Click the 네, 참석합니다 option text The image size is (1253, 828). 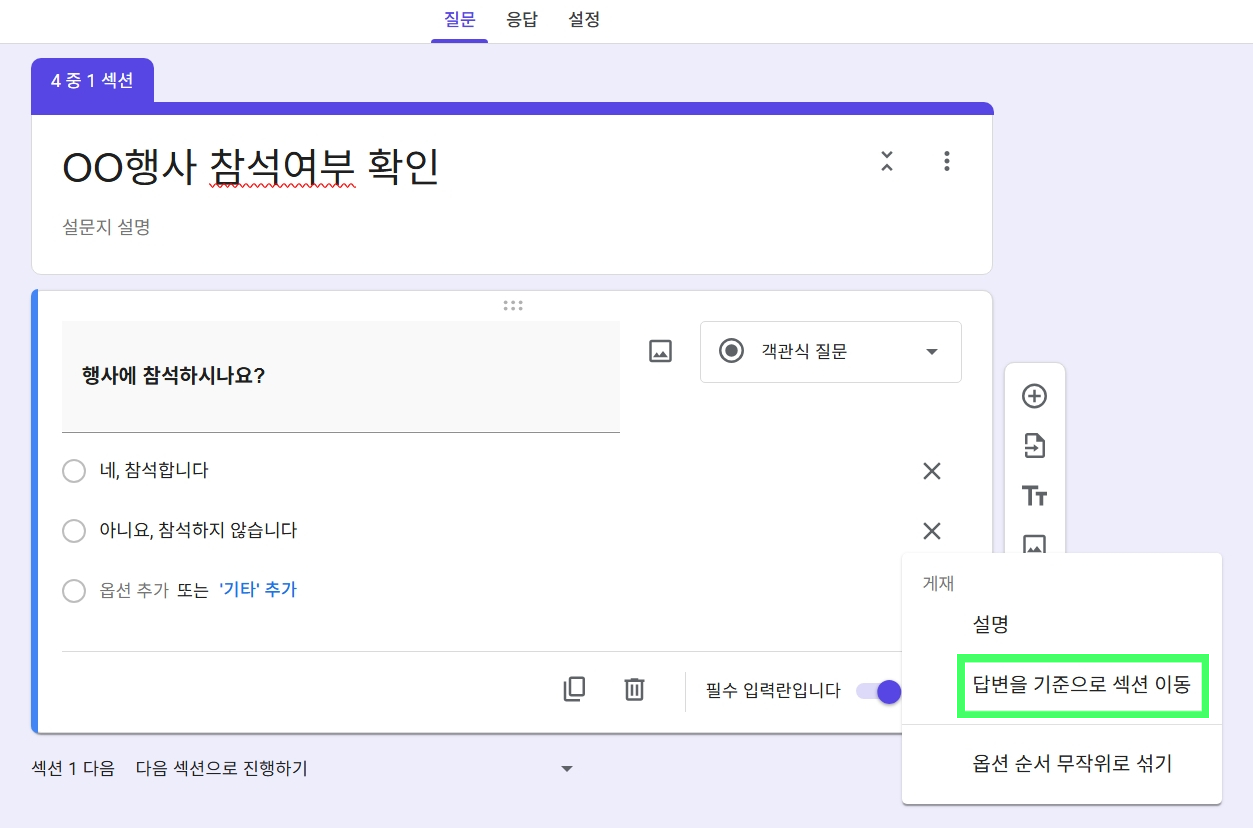pyautogui.click(x=154, y=470)
